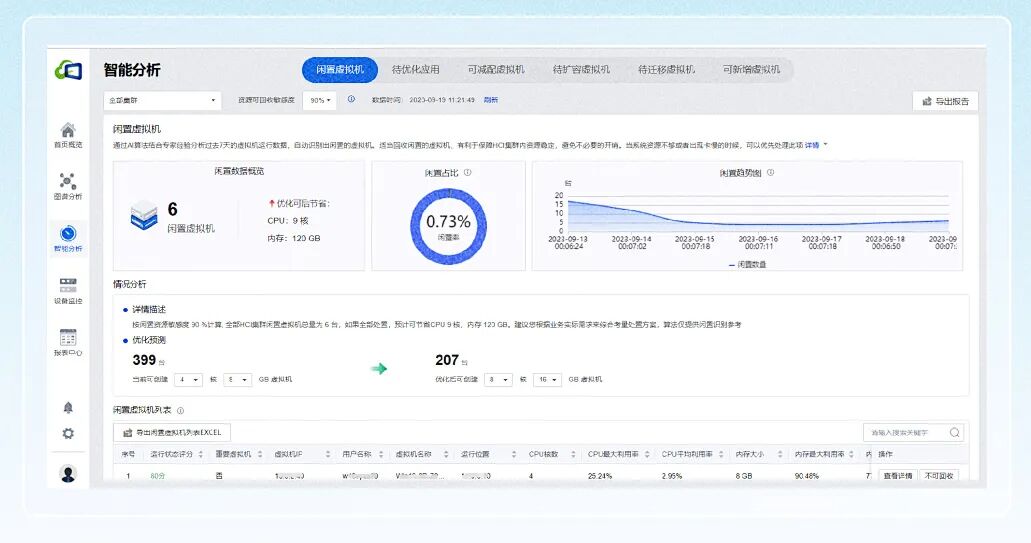The image size is (1031, 543).
Task: Sort by 内存最大利用率 column arrows
Action: [x=851, y=454]
